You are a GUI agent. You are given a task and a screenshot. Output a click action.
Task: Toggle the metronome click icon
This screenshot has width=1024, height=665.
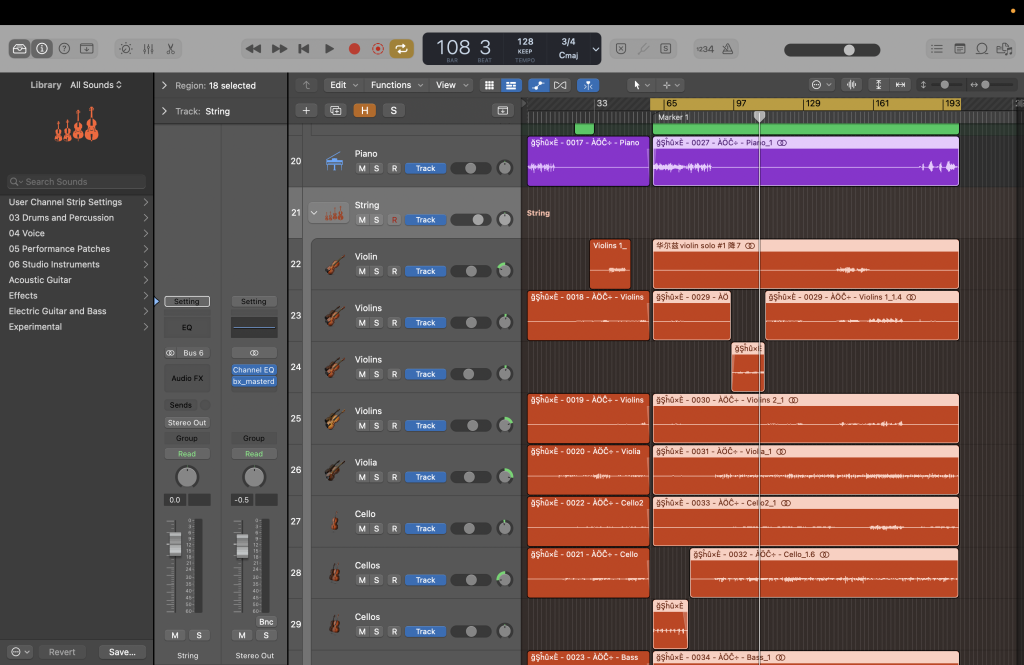(x=728, y=49)
